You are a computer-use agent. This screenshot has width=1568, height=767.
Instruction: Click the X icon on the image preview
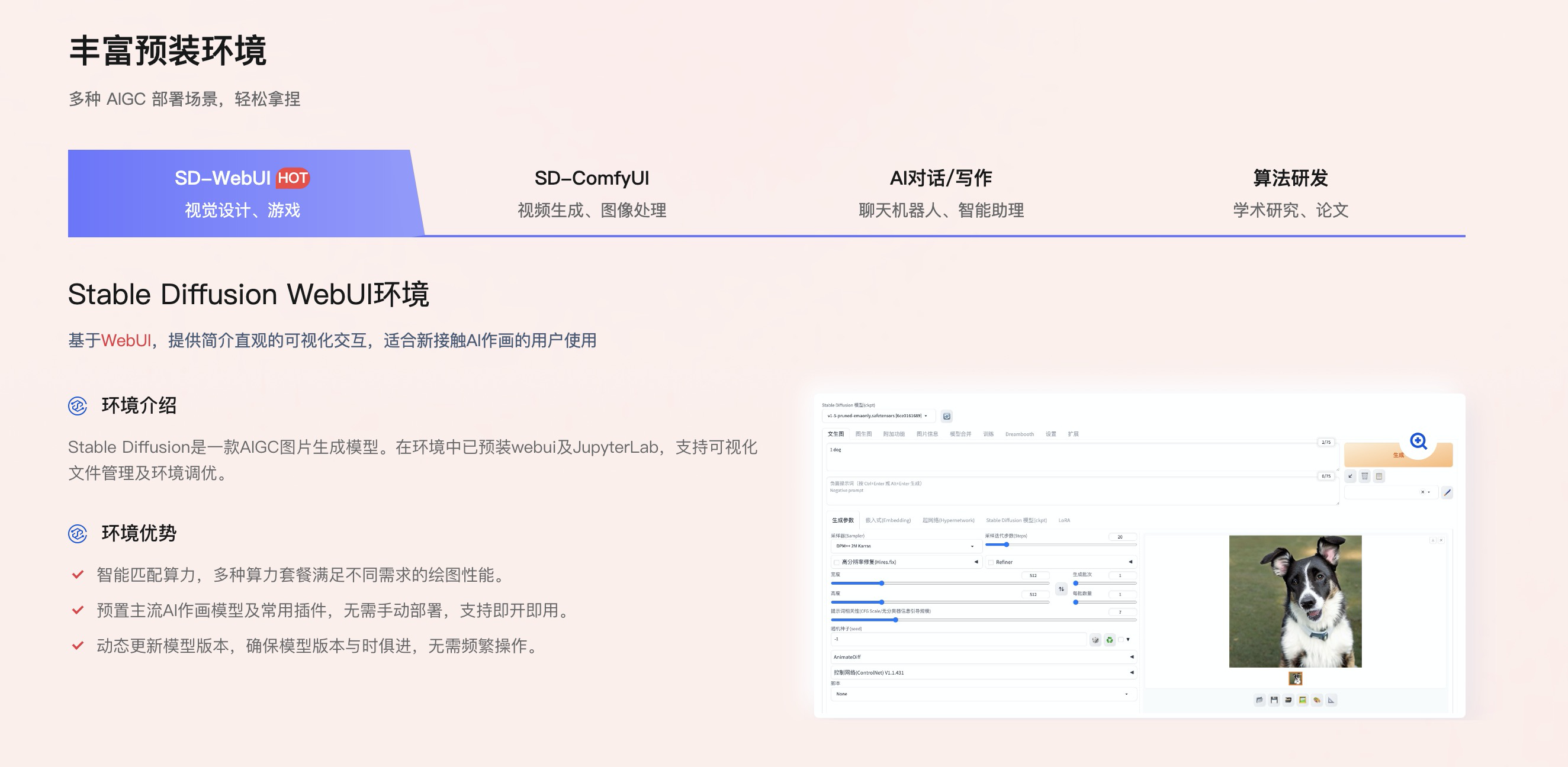pyautogui.click(x=1441, y=540)
